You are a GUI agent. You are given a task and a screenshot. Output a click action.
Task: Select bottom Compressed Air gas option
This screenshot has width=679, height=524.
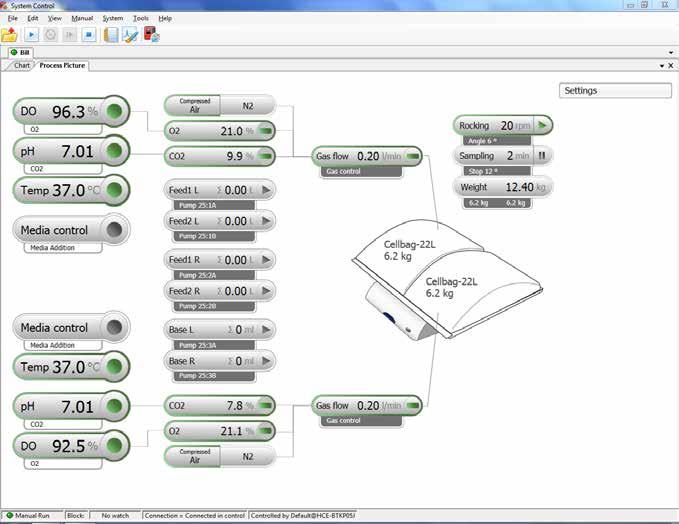[194, 456]
